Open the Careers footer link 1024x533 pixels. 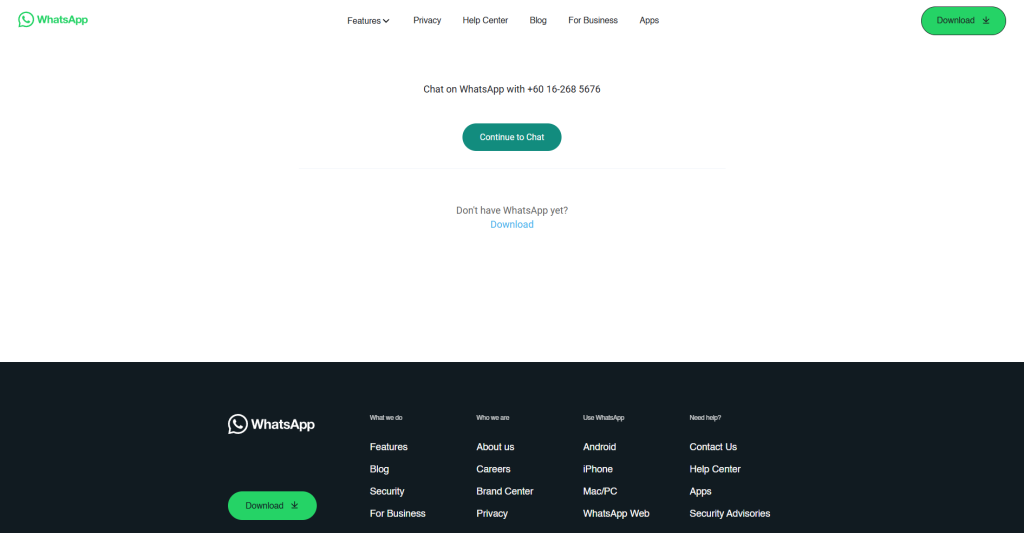tap(493, 469)
